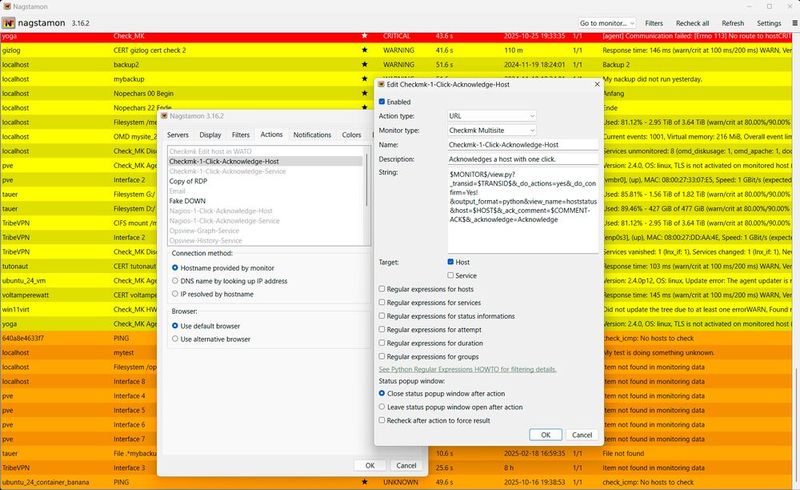Viewport: 800px width, 490px height.
Task: Open the Action type URL dropdown
Action: (x=492, y=116)
